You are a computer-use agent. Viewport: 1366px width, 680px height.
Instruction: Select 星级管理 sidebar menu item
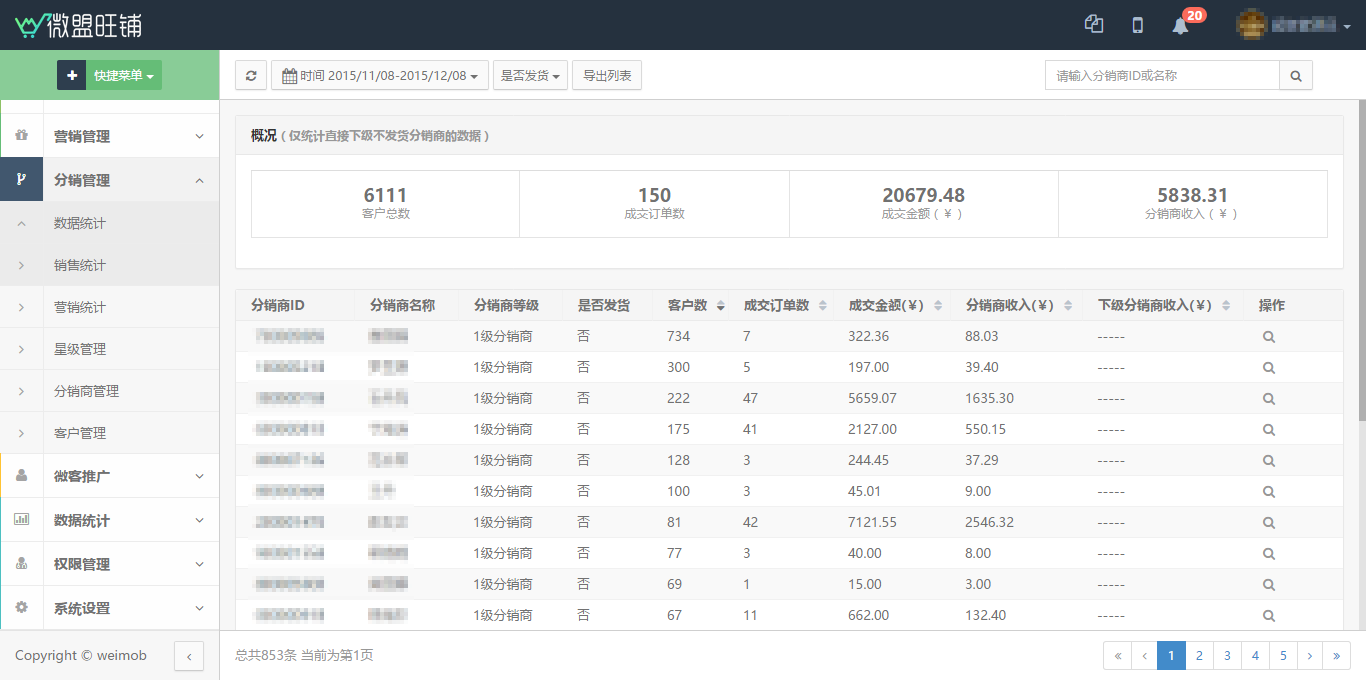click(x=80, y=349)
